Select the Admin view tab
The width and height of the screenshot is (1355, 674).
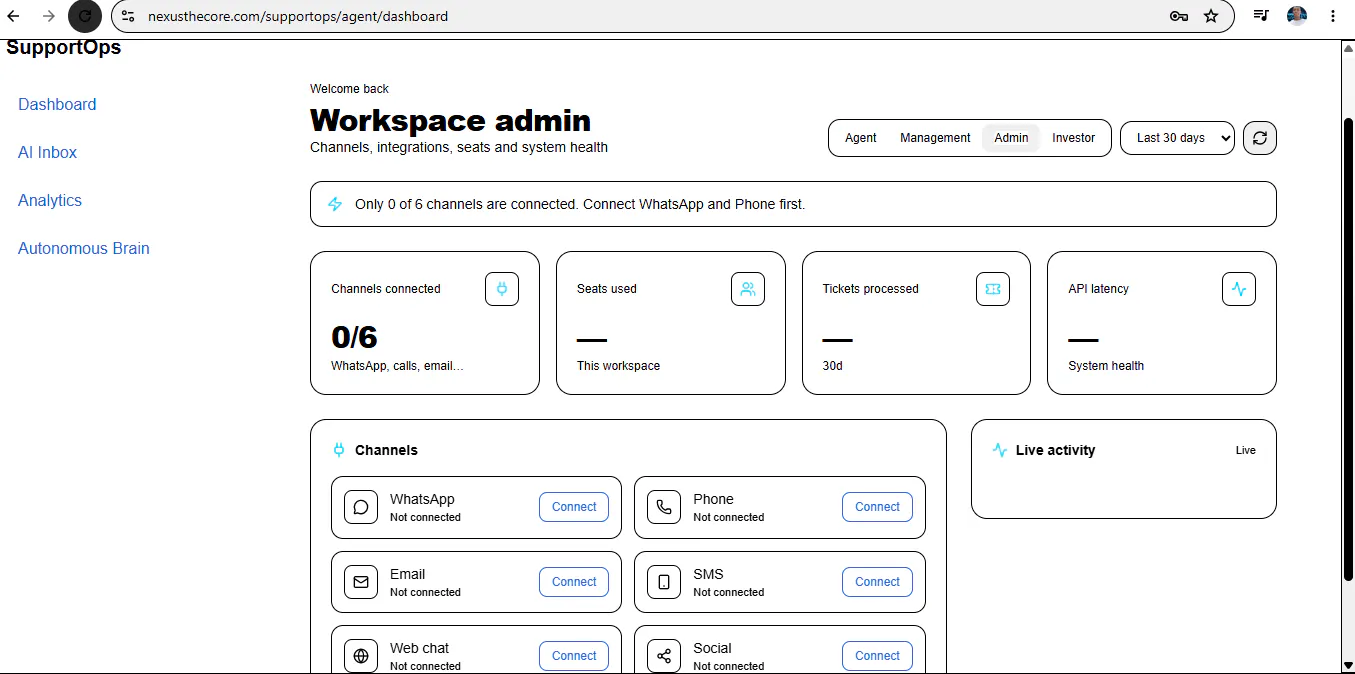[1011, 138]
